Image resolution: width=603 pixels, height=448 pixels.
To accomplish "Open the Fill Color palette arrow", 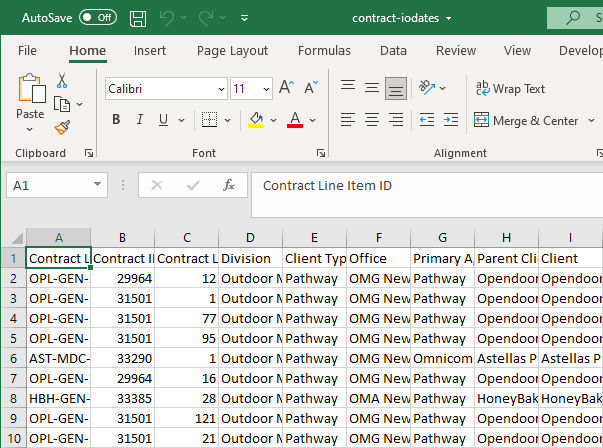I will tap(273, 120).
